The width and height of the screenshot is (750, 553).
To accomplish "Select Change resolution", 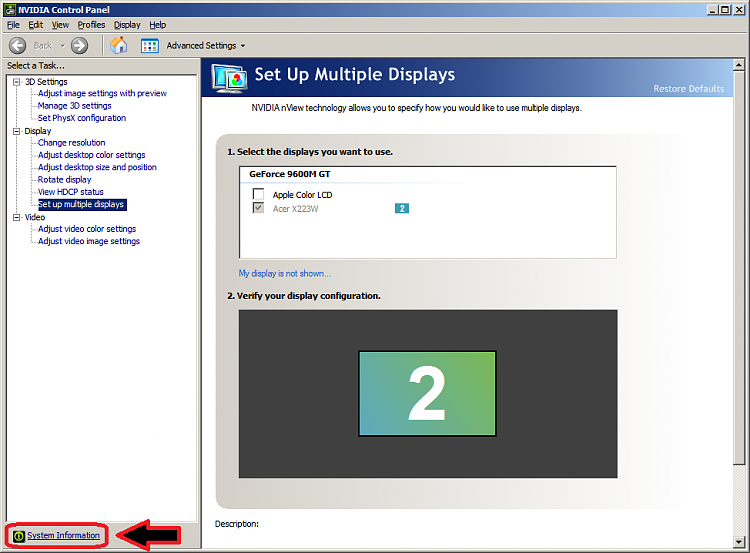I will 71,143.
